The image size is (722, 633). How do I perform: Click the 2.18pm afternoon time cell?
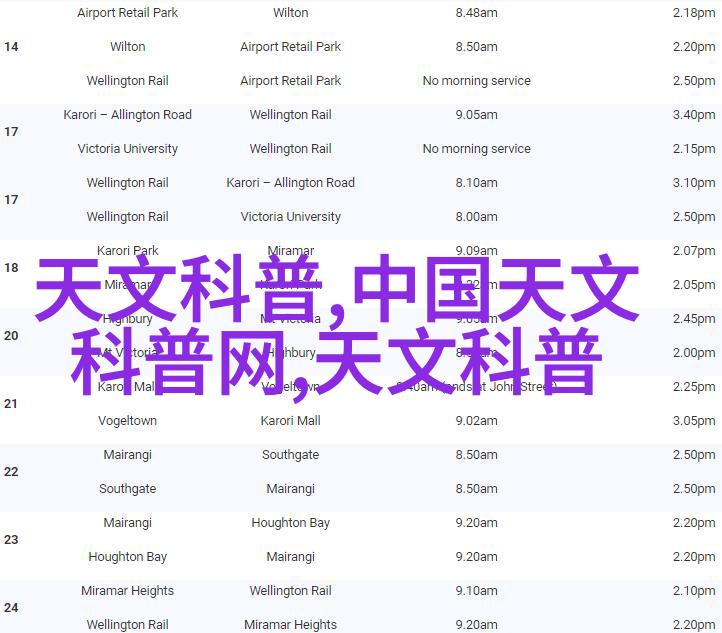tap(693, 13)
